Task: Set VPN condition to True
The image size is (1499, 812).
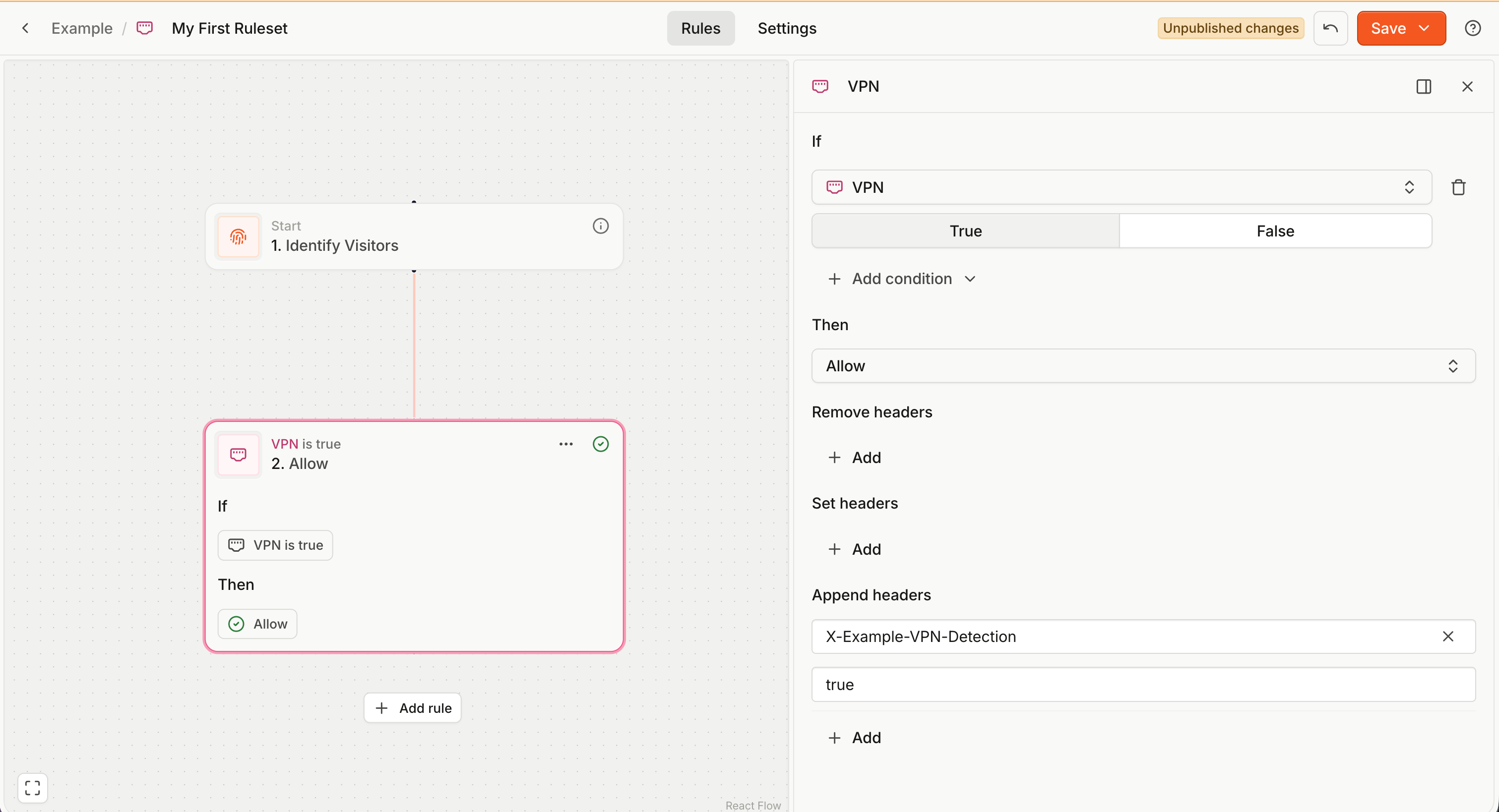Action: click(x=965, y=231)
